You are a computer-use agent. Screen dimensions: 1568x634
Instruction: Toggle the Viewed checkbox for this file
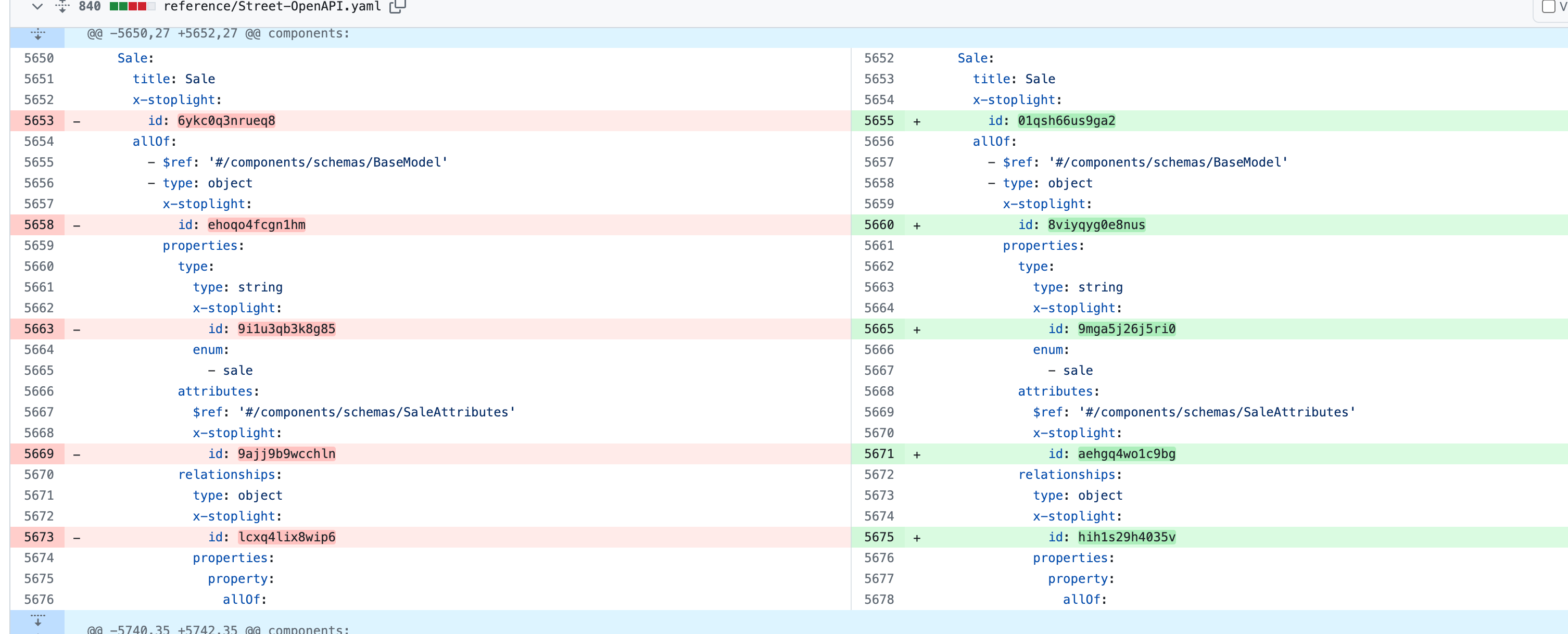[x=1548, y=7]
